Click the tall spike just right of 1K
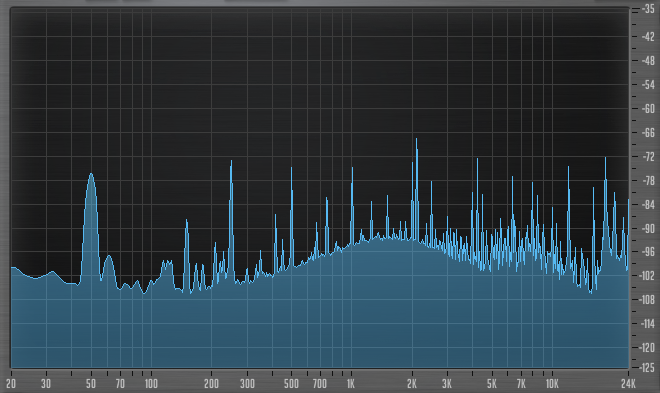Screen dimensions: 660x393 click(352, 205)
